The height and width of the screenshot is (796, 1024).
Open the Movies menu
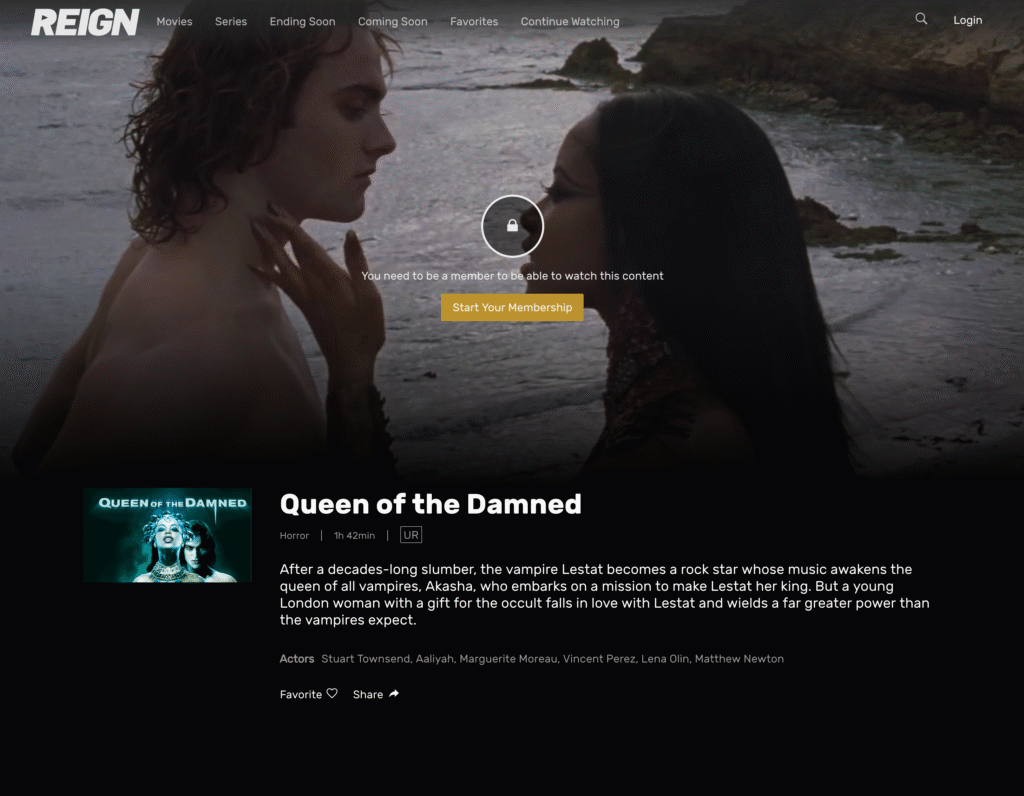pos(174,22)
